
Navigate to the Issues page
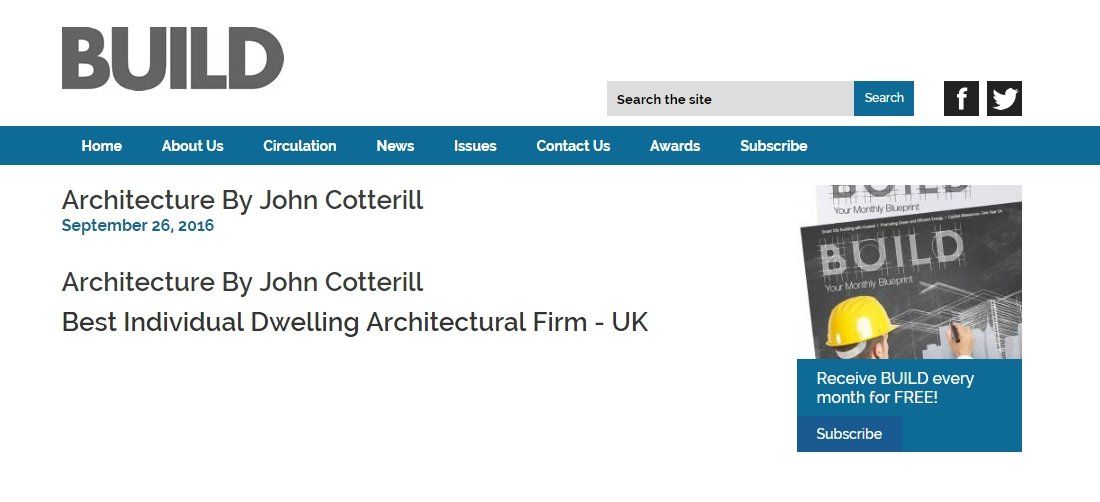[475, 146]
